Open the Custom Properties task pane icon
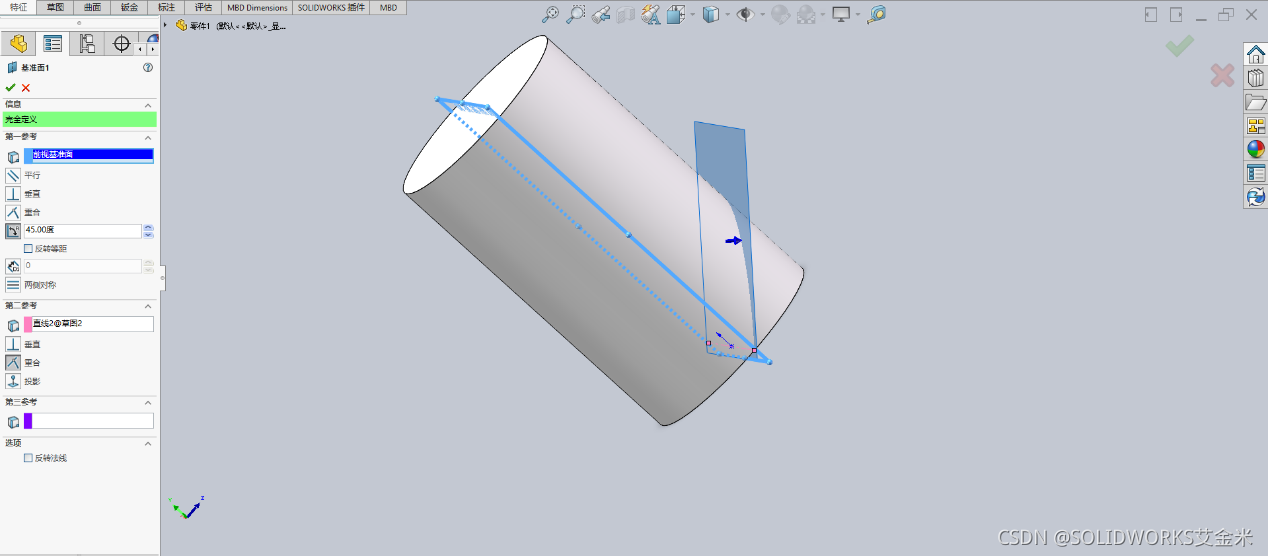This screenshot has height=556, width=1268. click(1256, 174)
